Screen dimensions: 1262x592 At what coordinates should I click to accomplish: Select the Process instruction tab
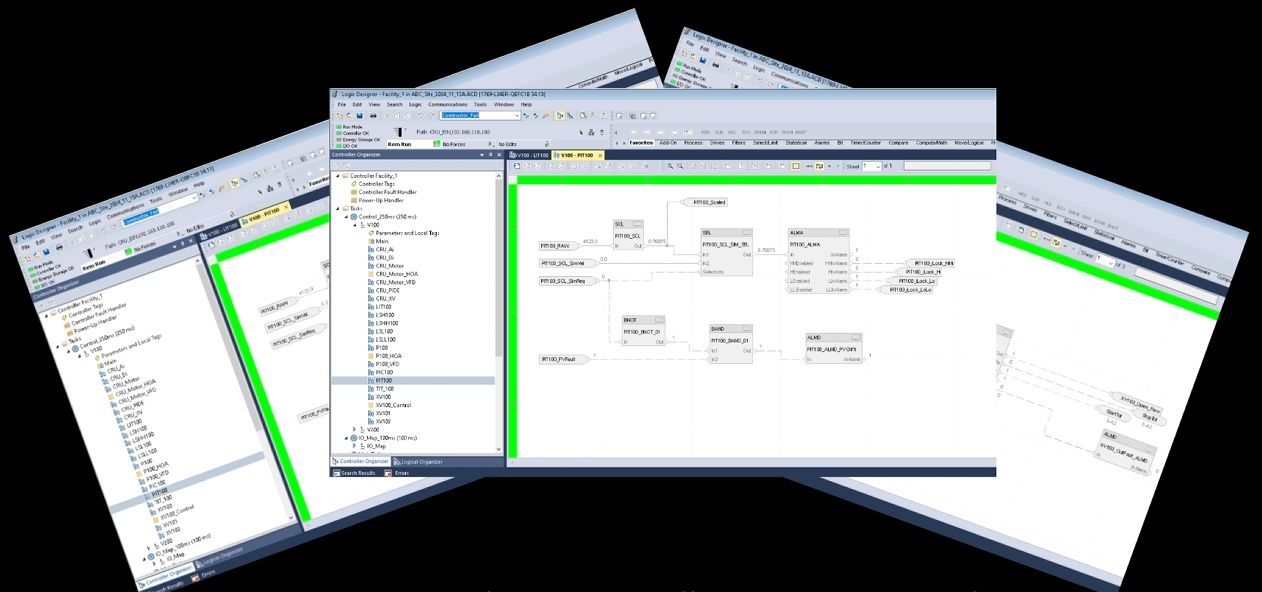(693, 143)
